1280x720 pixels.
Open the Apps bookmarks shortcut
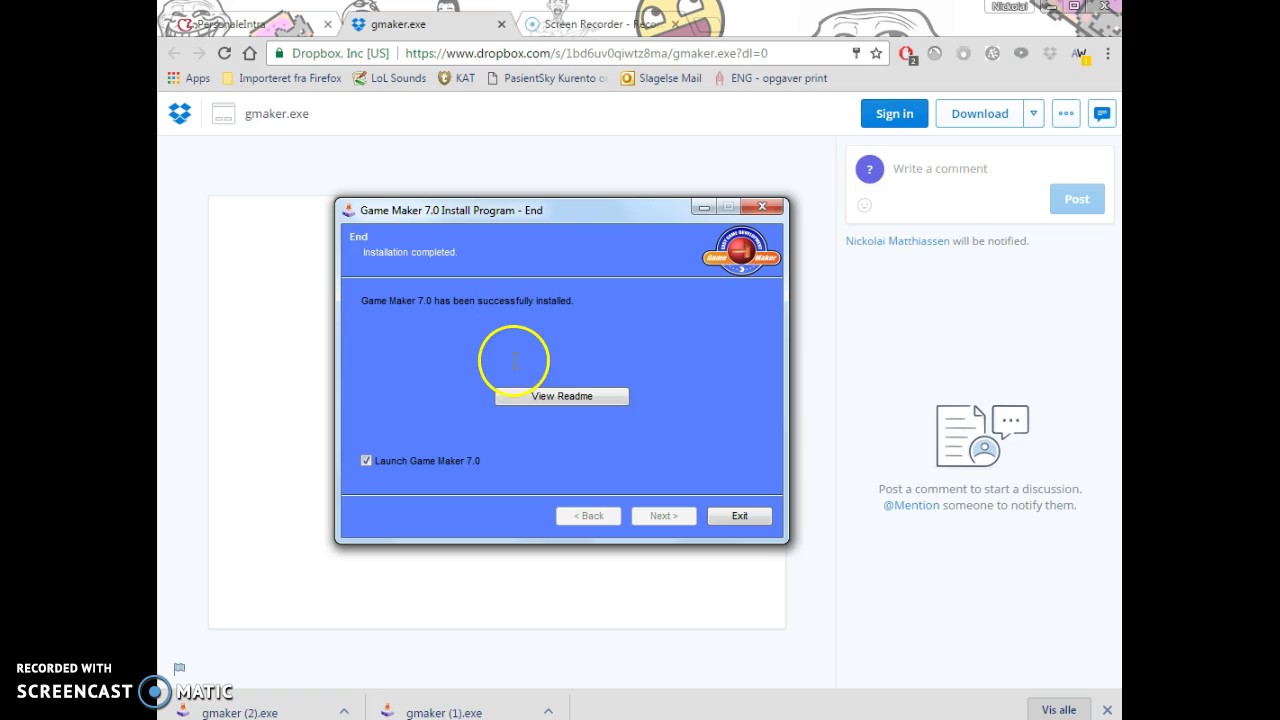[x=189, y=78]
